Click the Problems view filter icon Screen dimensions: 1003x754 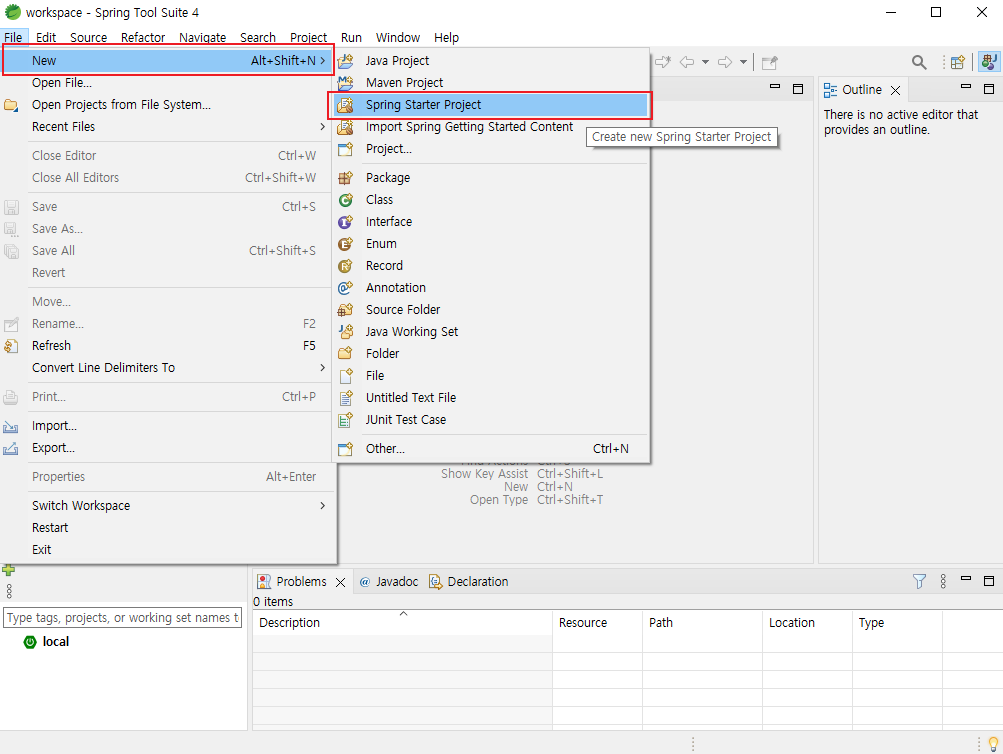(x=919, y=581)
